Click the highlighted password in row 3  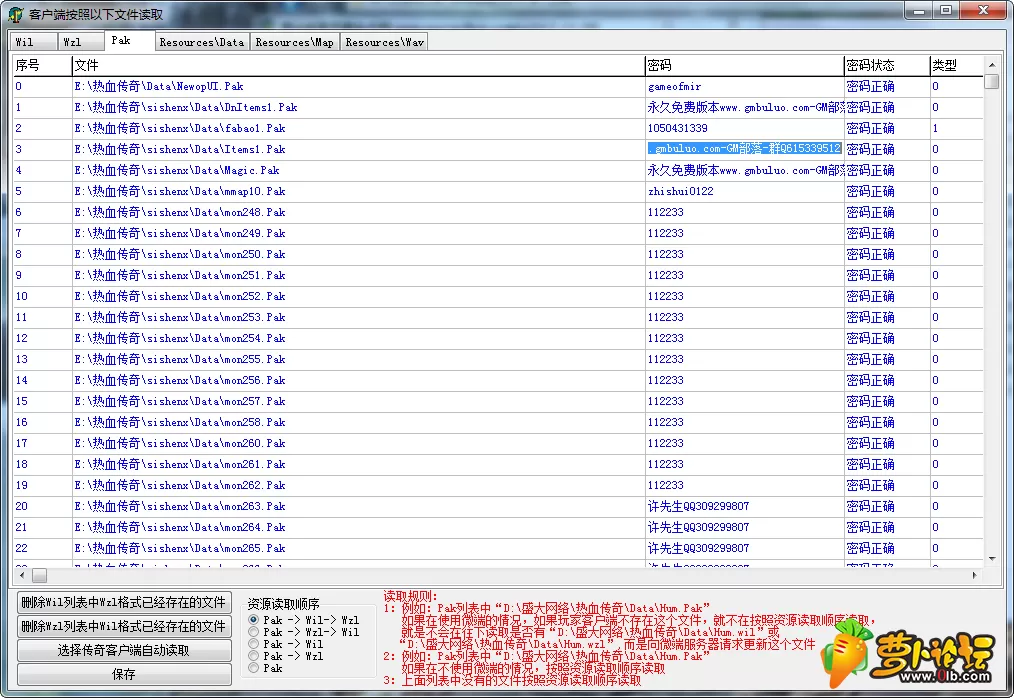744,149
